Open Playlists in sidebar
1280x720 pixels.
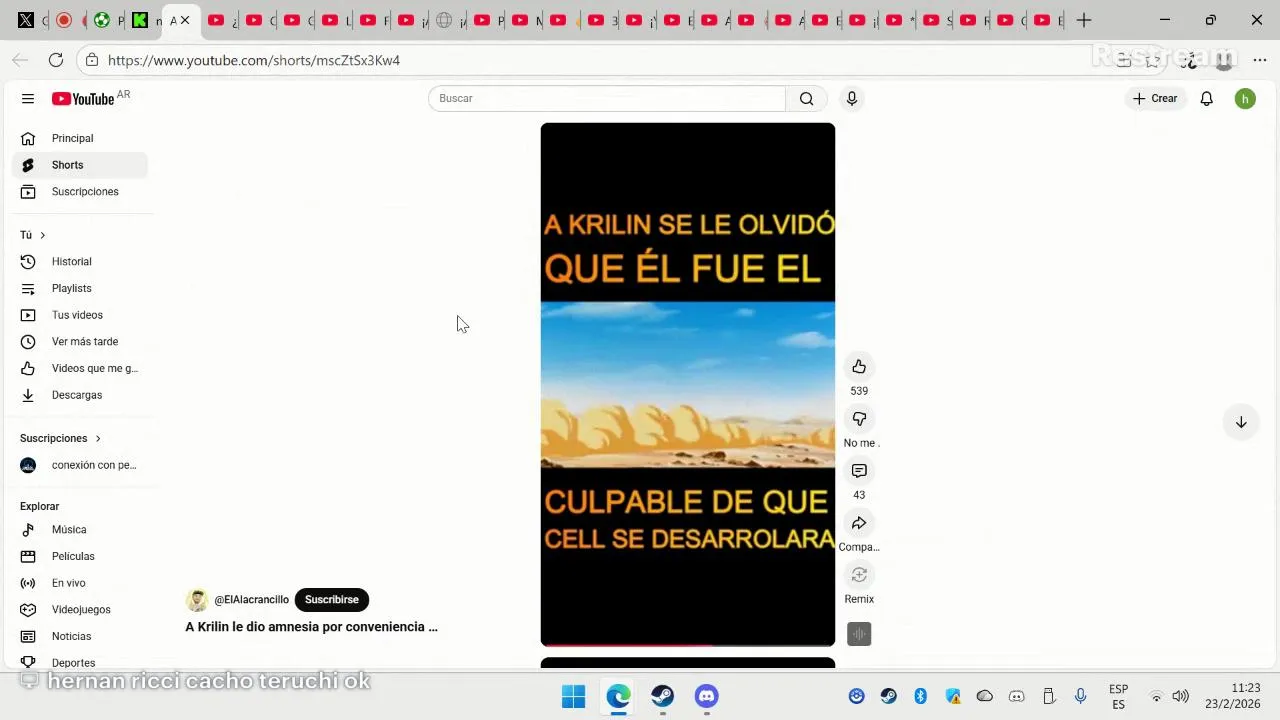(80, 288)
